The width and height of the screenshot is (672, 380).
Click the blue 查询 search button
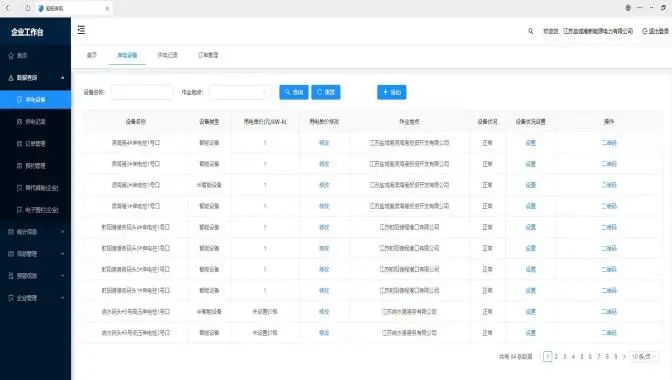click(294, 92)
